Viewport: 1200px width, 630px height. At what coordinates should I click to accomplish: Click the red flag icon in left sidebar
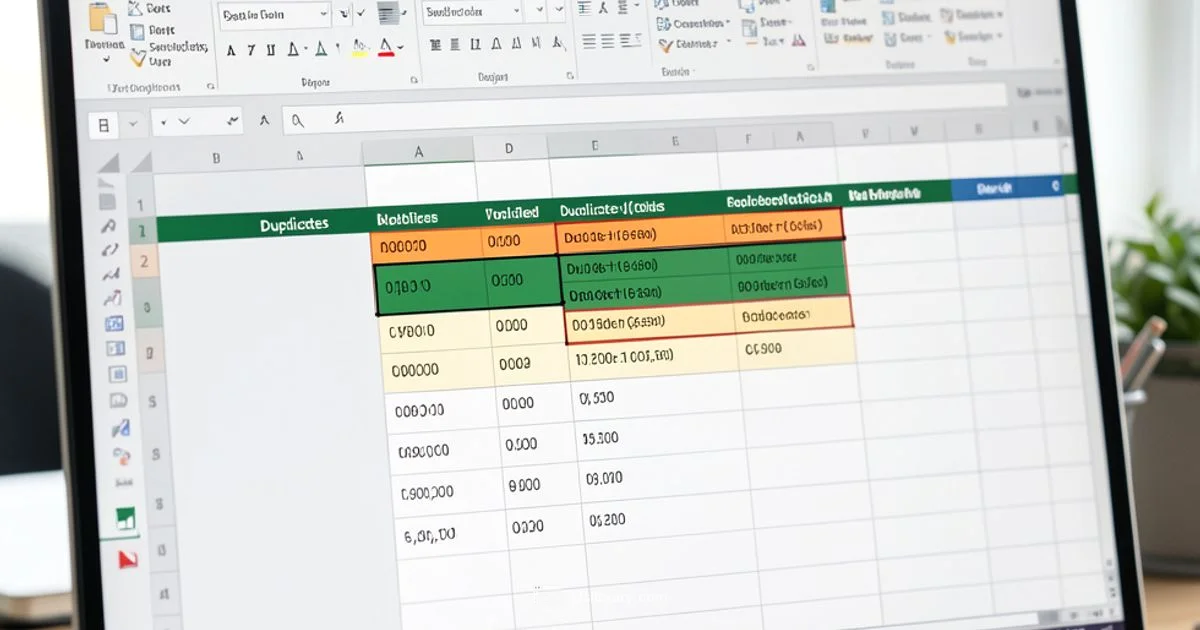click(x=128, y=558)
